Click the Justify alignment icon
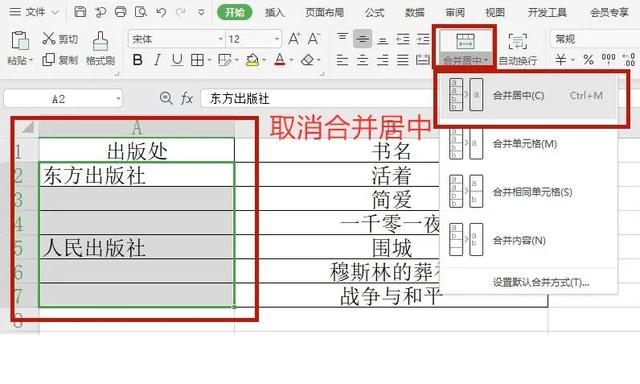640x384 pixels. tap(403, 60)
